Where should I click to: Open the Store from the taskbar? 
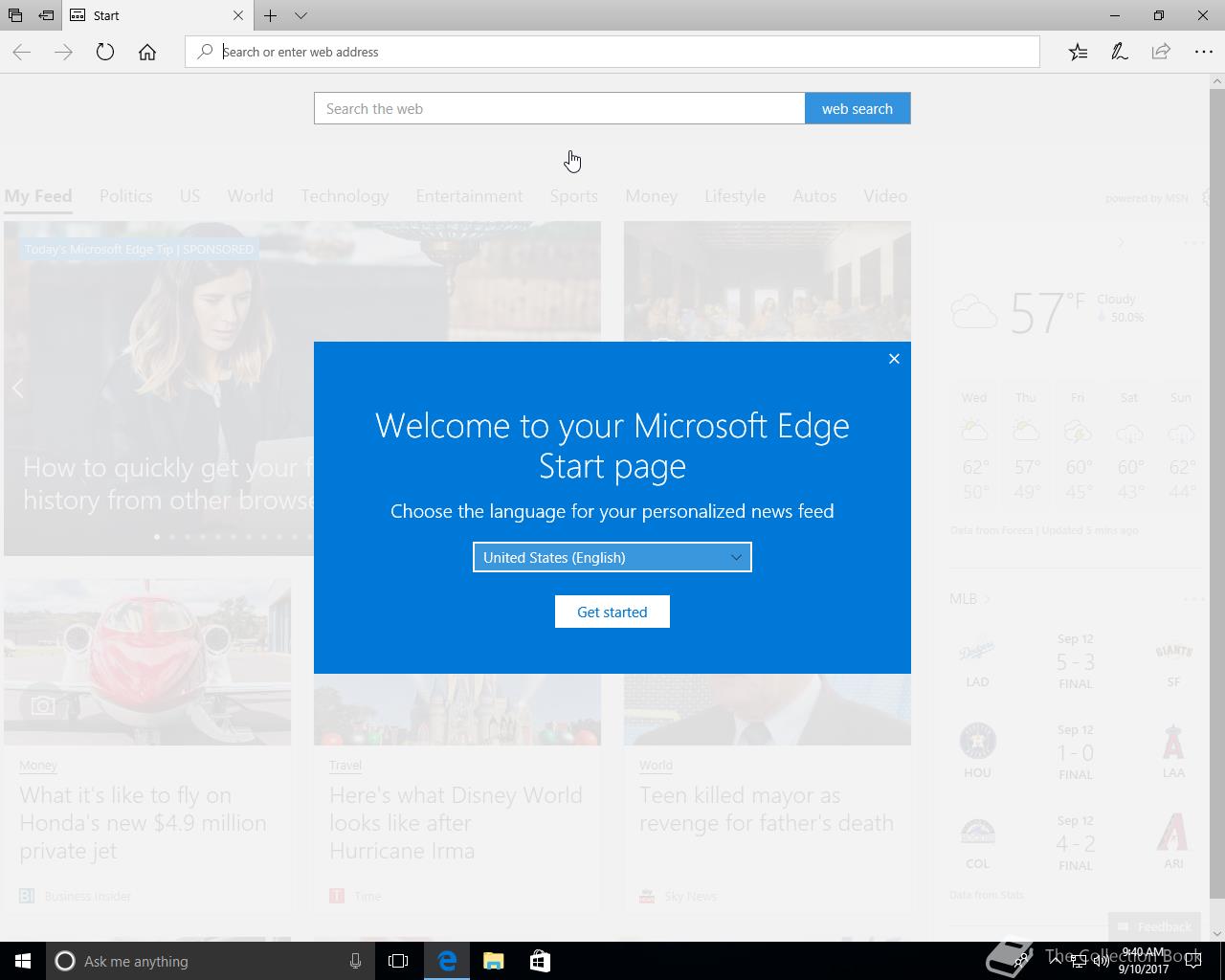(x=540, y=961)
